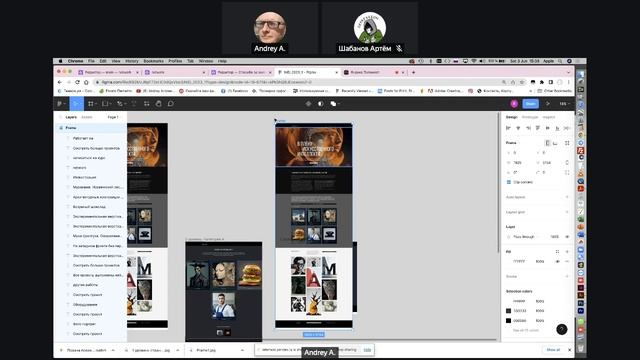640x360 pixels.
Task: Switch frame to portrait orientation
Action: tap(547, 143)
